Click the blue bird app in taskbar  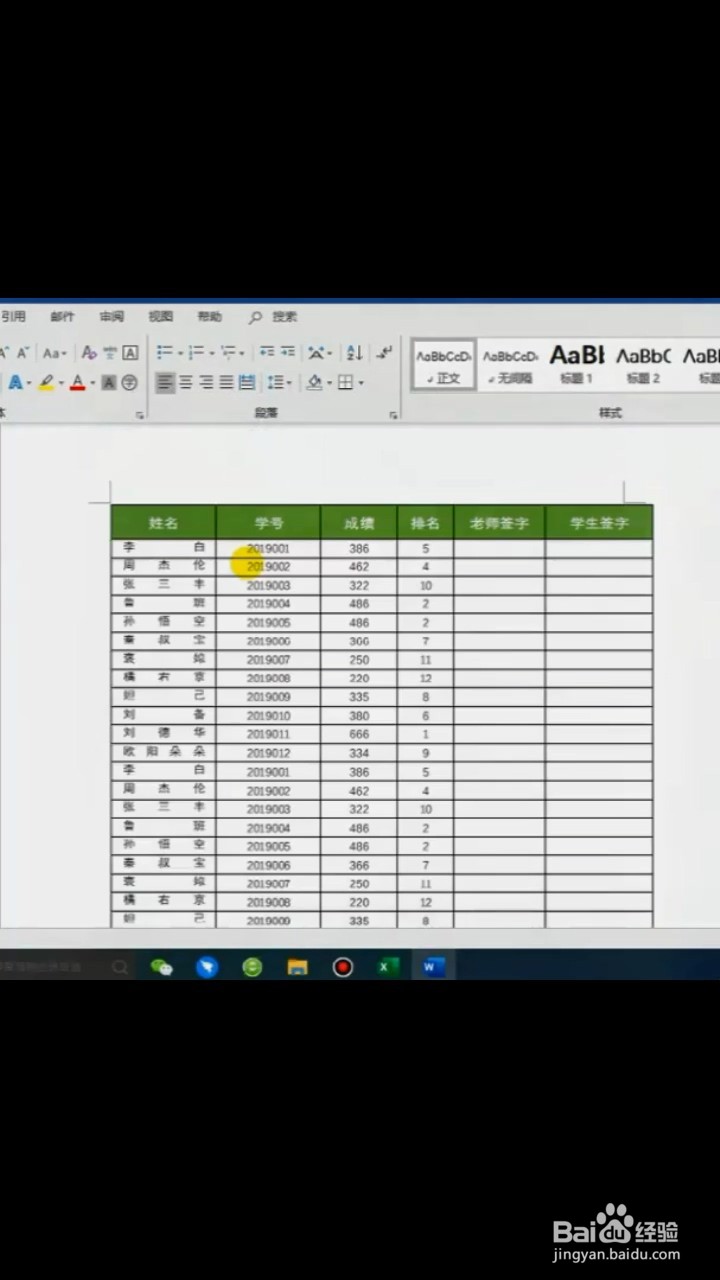[x=207, y=966]
